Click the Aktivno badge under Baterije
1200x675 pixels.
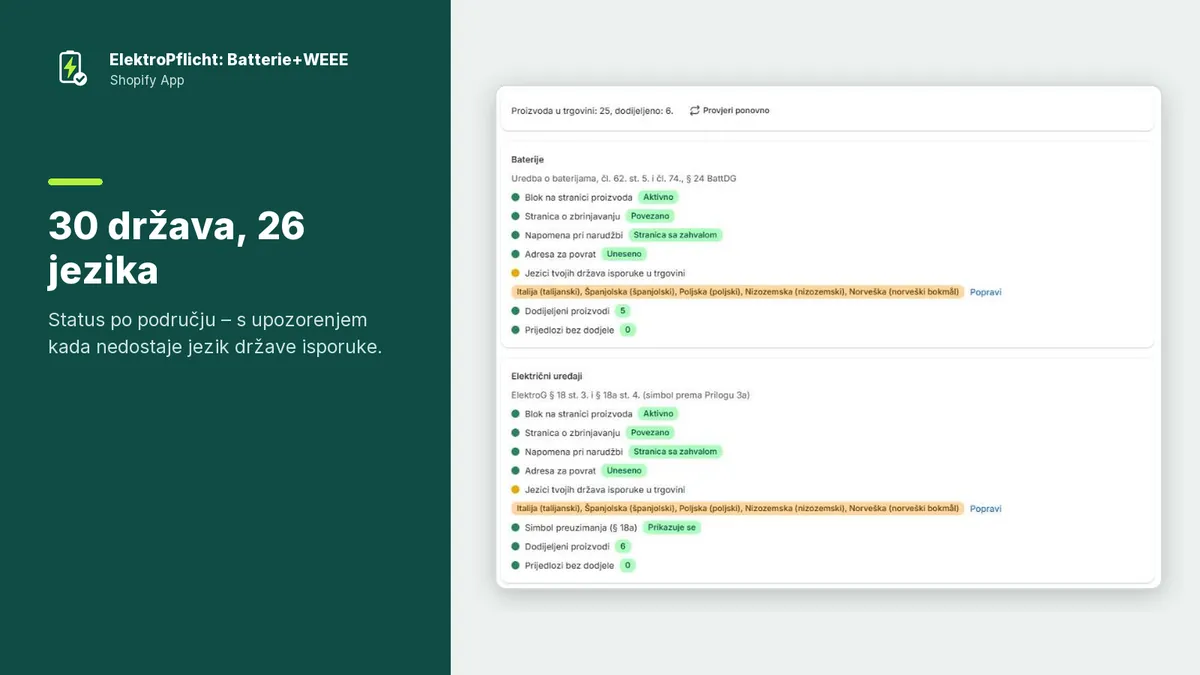(x=659, y=197)
